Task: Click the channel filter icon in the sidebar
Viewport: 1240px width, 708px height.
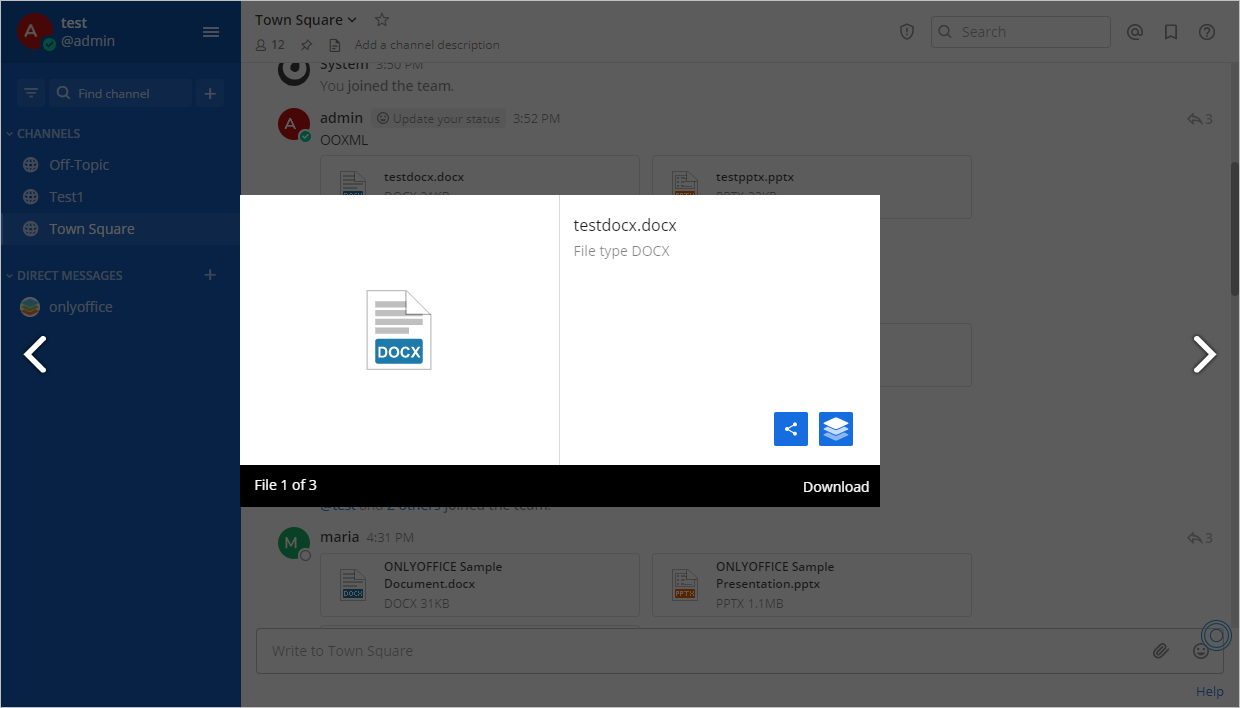Action: click(x=30, y=92)
